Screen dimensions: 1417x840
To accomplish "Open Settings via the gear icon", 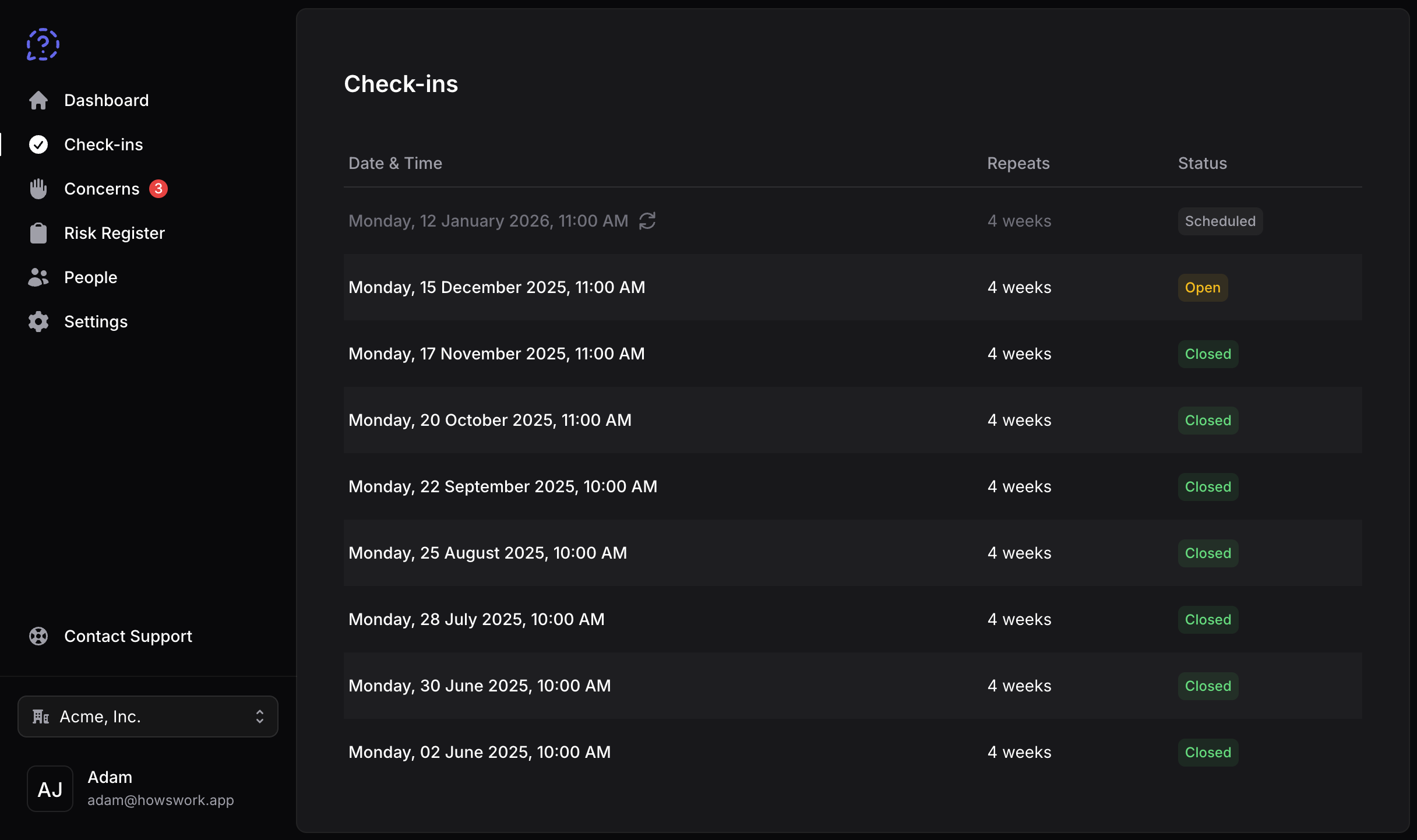I will pyautogui.click(x=38, y=322).
